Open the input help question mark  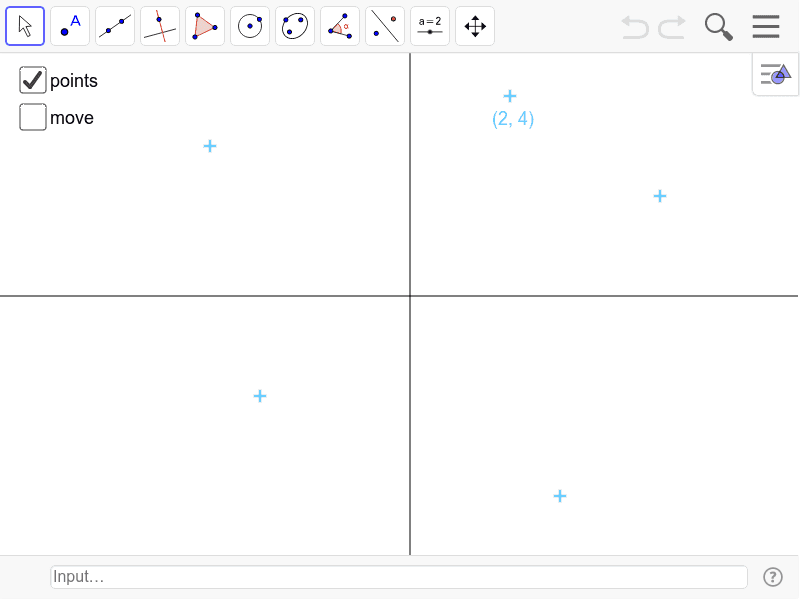pos(773,577)
